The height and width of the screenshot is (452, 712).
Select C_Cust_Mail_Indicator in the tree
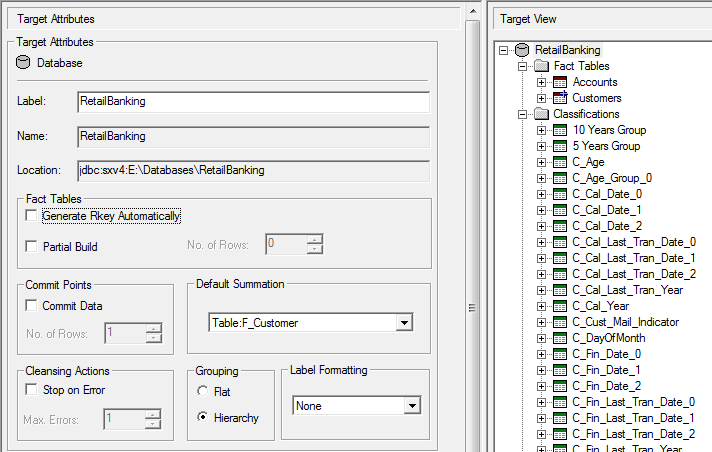625,322
